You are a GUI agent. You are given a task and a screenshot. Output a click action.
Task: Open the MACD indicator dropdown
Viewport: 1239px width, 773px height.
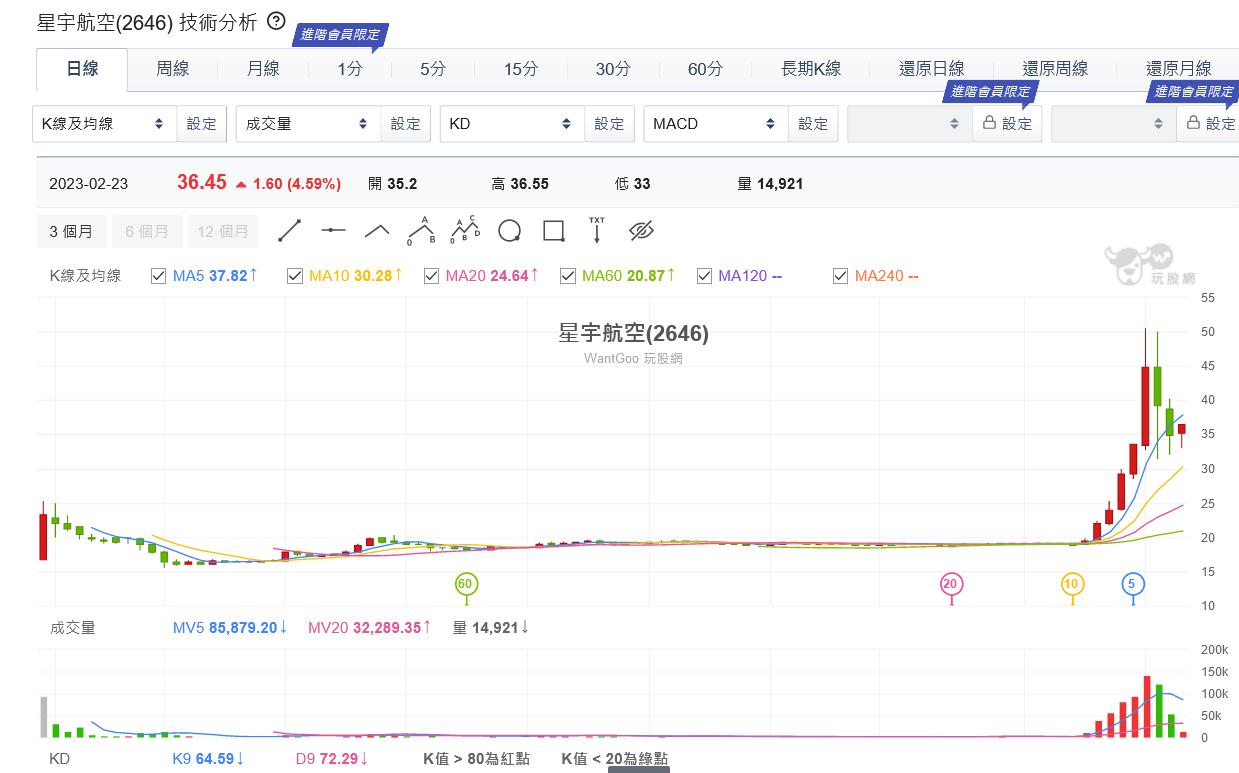(716, 124)
